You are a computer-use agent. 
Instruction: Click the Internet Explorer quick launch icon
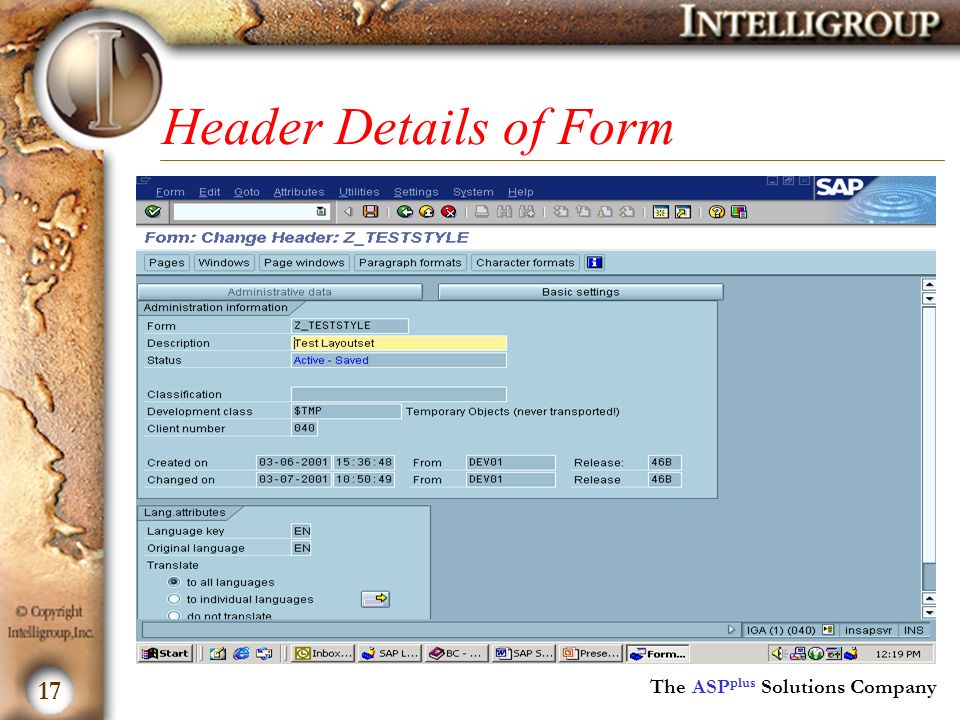point(241,654)
